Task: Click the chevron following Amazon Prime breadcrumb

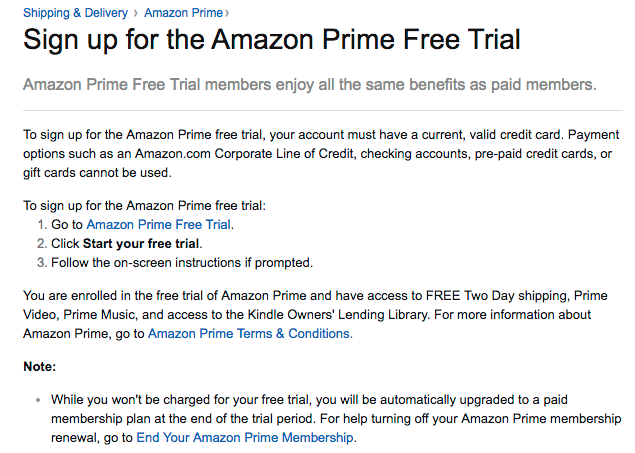Action: point(227,13)
